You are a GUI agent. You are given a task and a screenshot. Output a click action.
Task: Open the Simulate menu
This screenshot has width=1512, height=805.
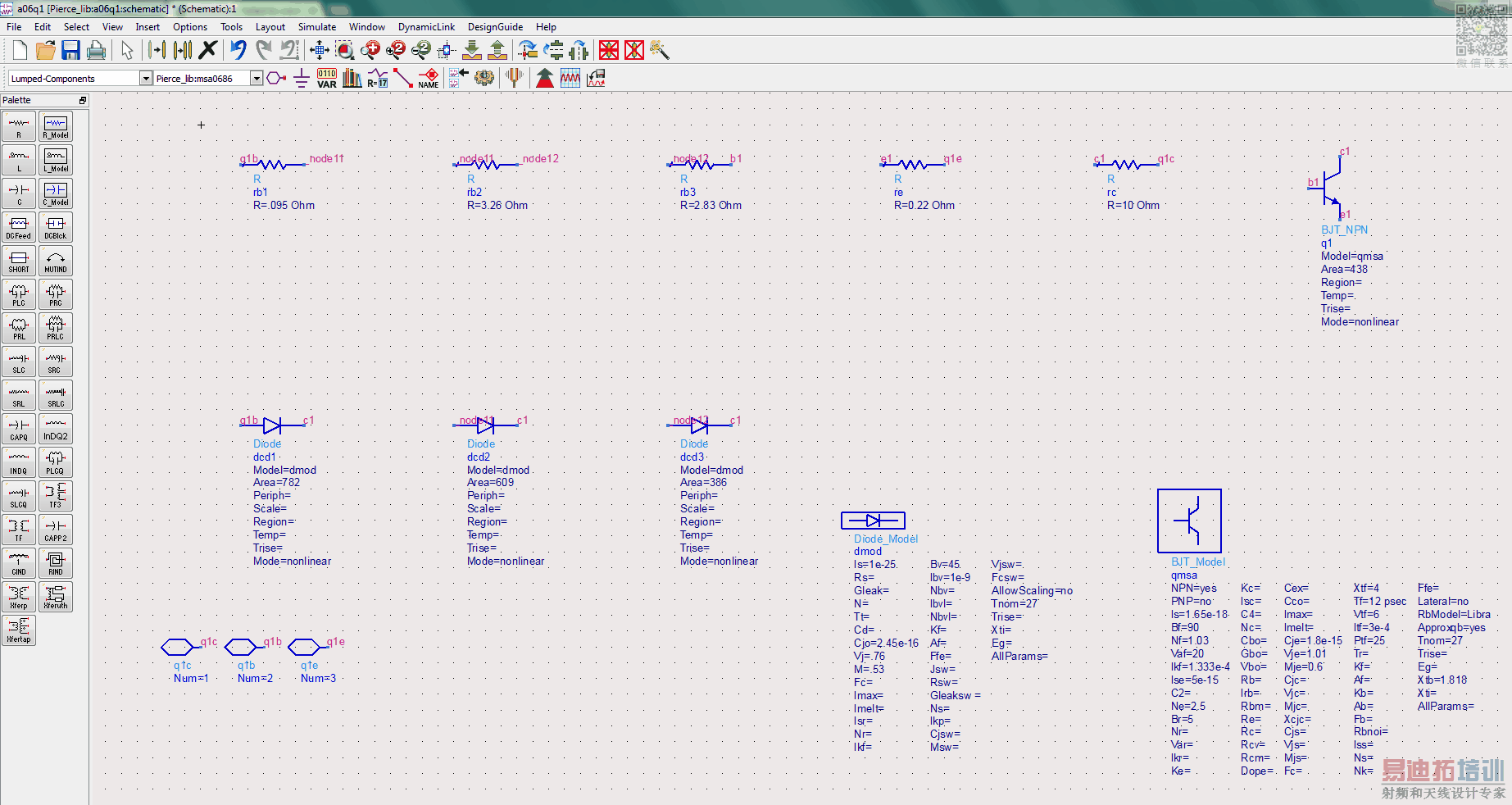pos(316,27)
